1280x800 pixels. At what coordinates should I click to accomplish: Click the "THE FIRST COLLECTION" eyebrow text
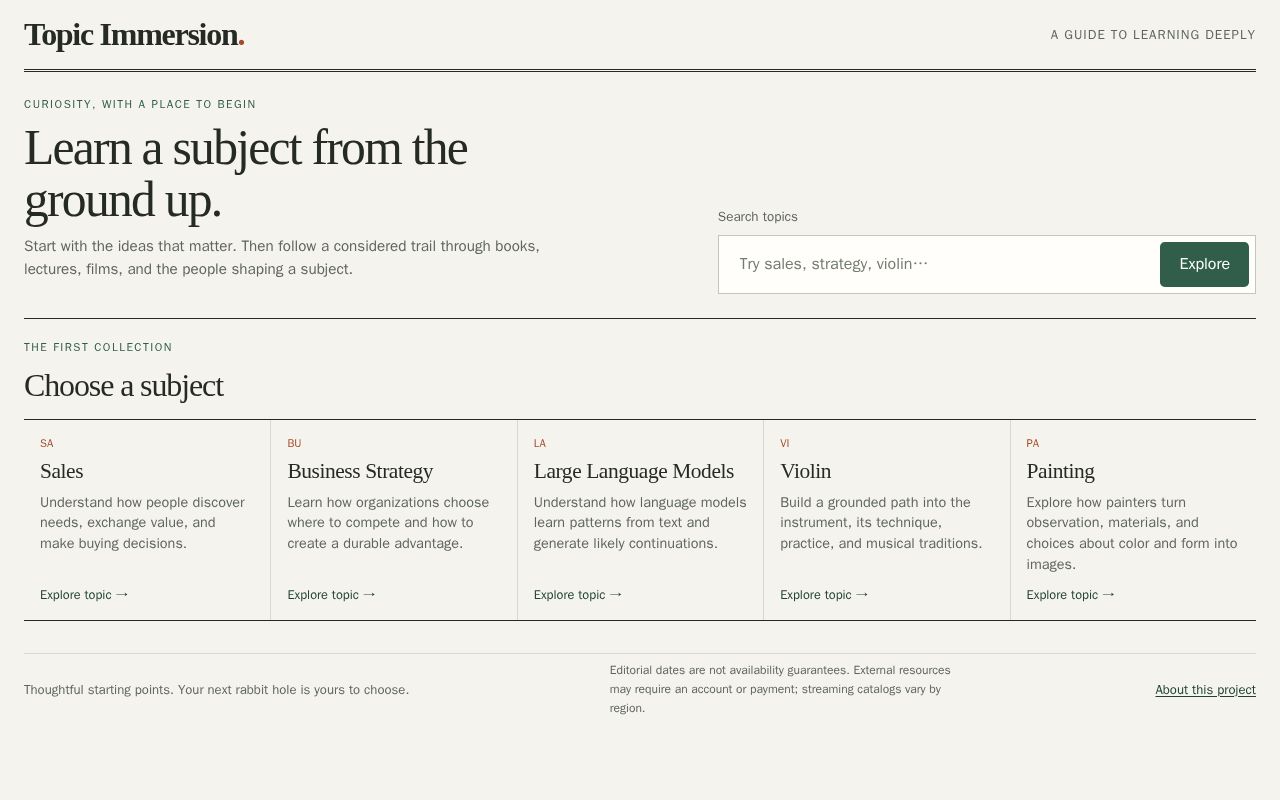pyautogui.click(x=98, y=348)
